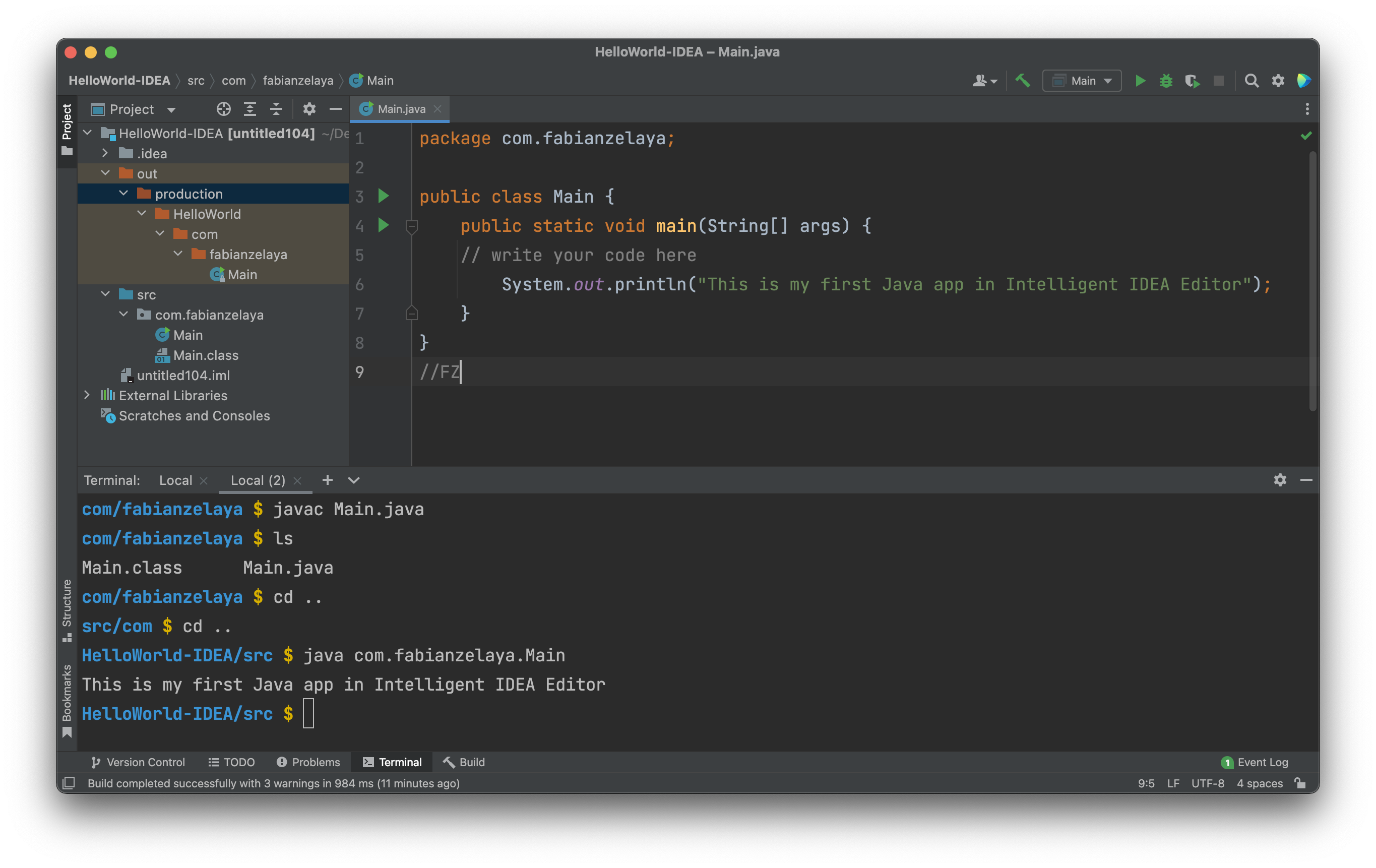Open Search Everywhere magnifier icon
Image resolution: width=1376 pixels, height=868 pixels.
tap(1252, 81)
